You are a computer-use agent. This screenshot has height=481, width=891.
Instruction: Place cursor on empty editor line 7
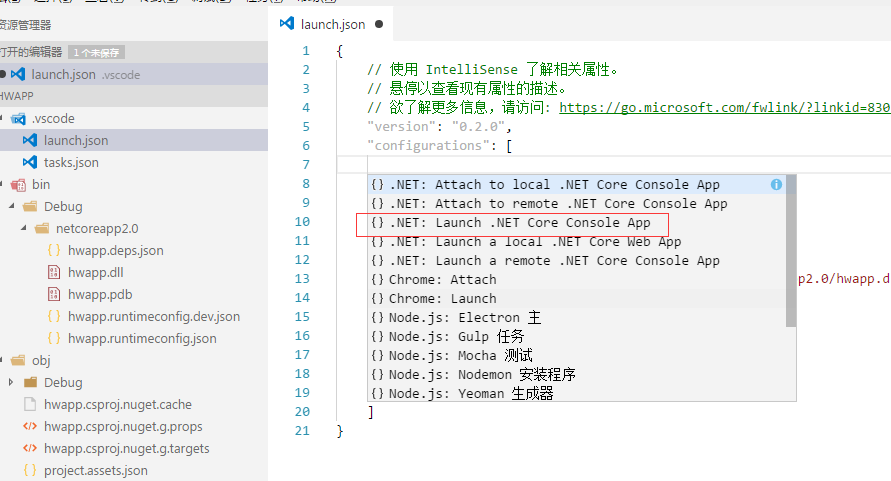click(x=614, y=164)
